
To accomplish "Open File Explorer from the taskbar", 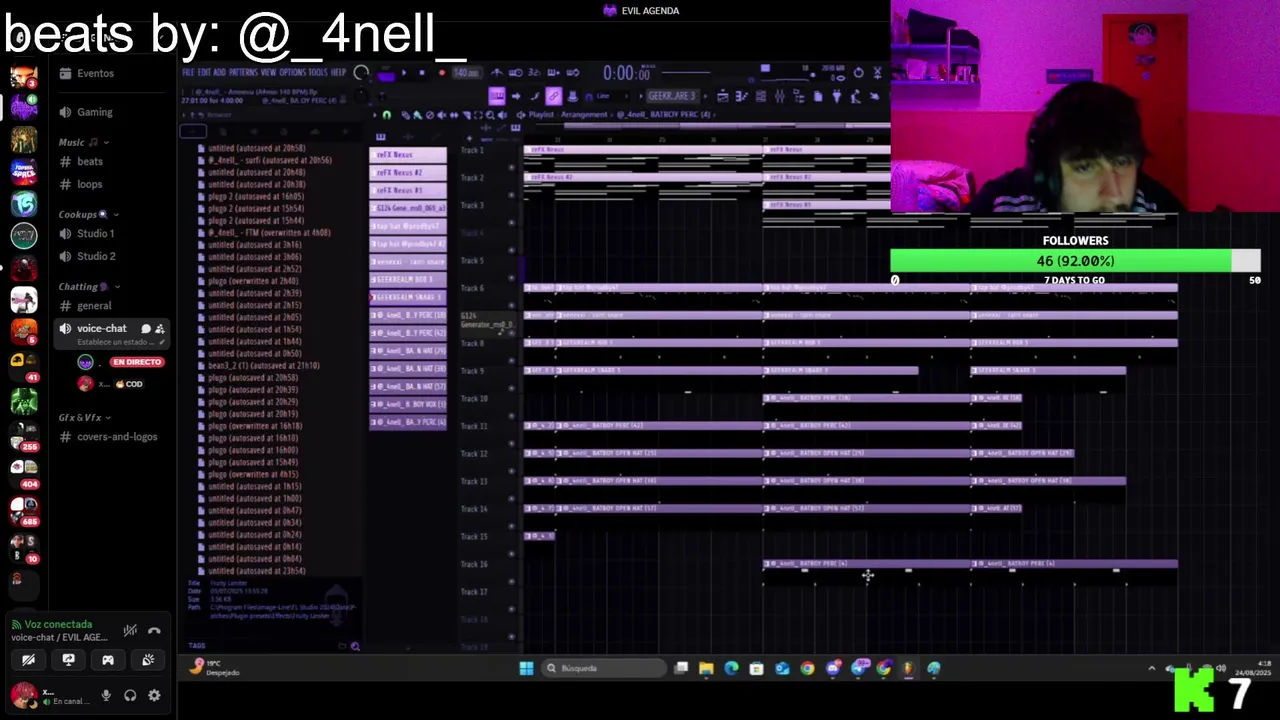I will coord(706,668).
